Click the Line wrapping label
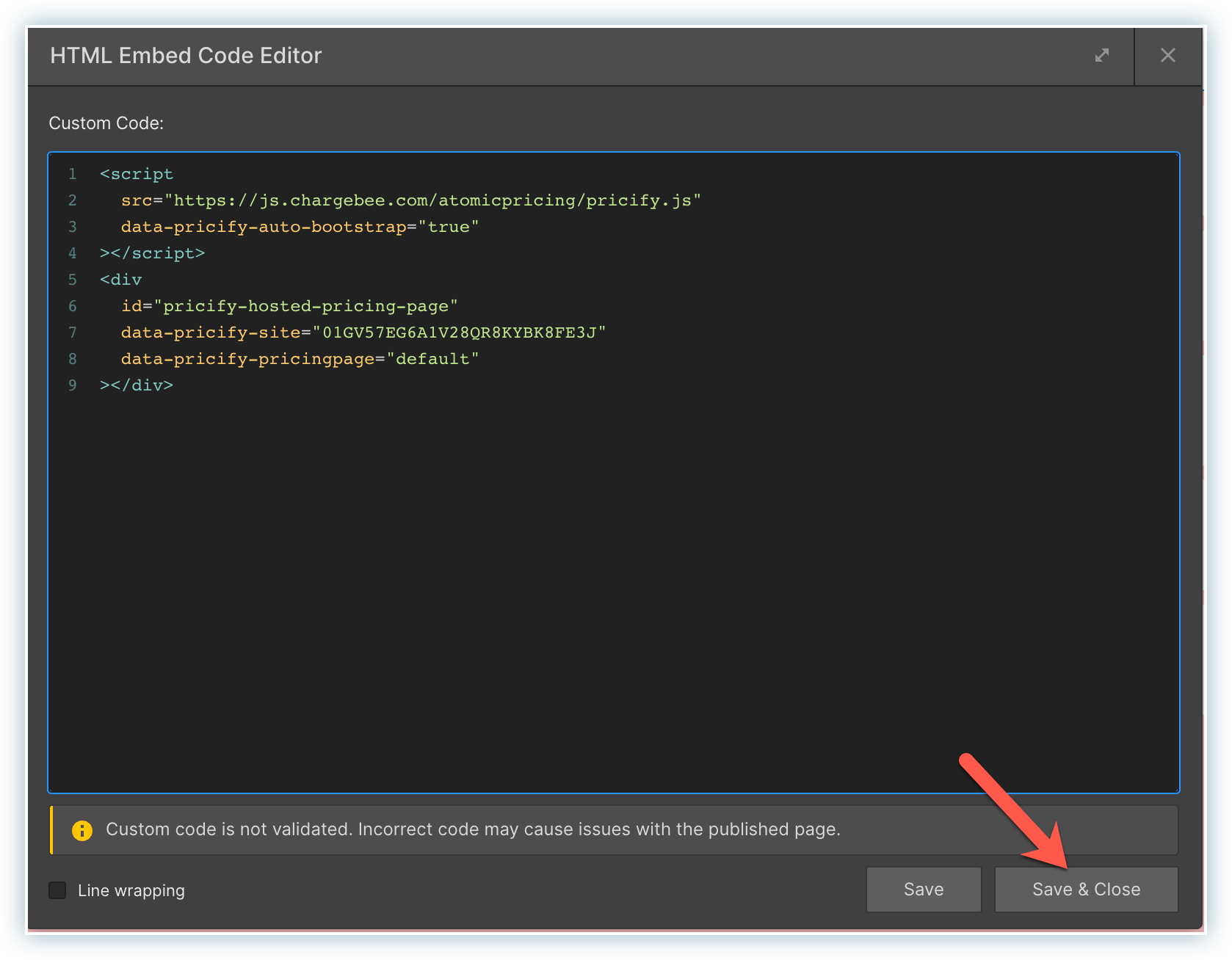This screenshot has width=1232, height=960. coord(131,890)
